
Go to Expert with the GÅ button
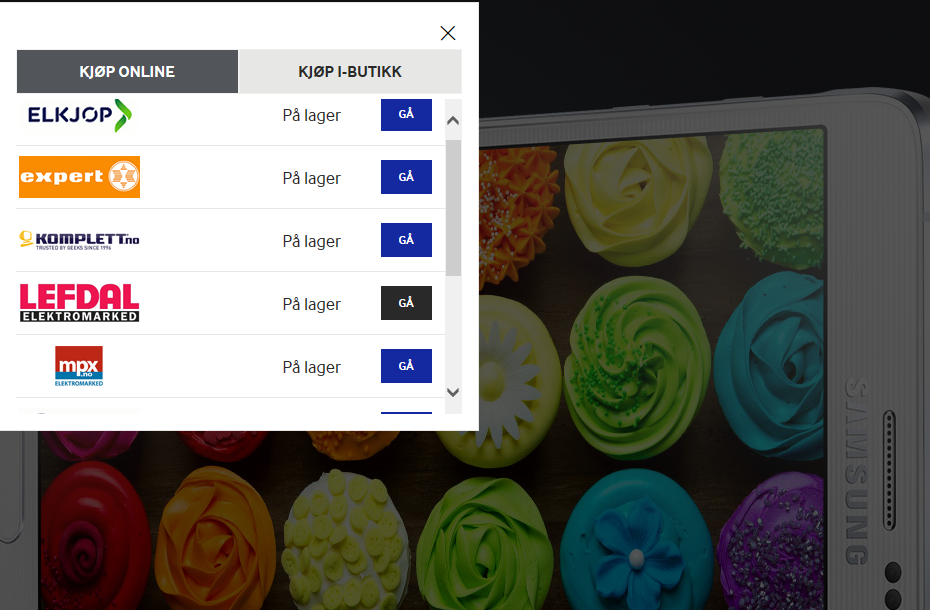[406, 177]
